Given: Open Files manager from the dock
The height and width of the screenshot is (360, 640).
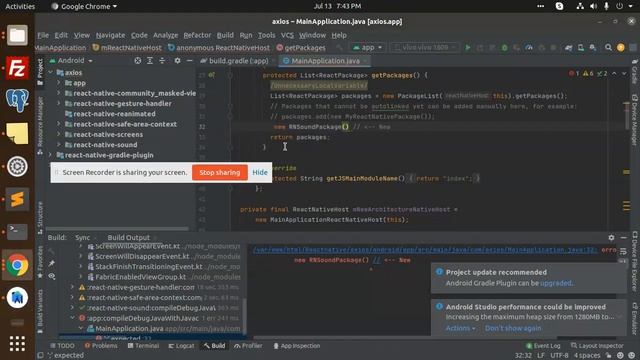Looking at the screenshot, I should point(17,35).
